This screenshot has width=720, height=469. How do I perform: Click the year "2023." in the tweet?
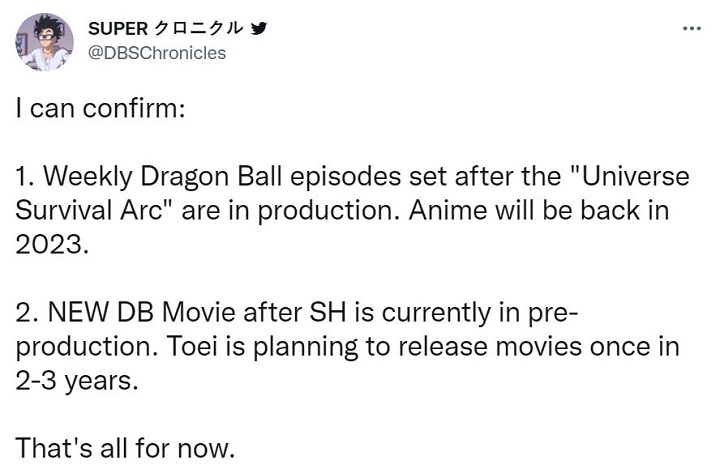52,246
